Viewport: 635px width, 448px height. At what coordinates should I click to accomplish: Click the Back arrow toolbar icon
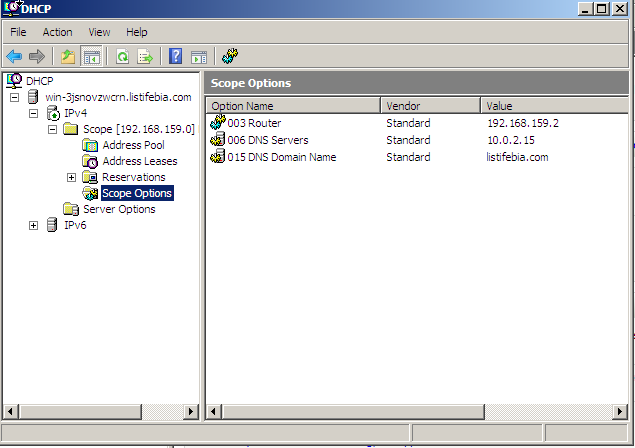click(x=14, y=56)
